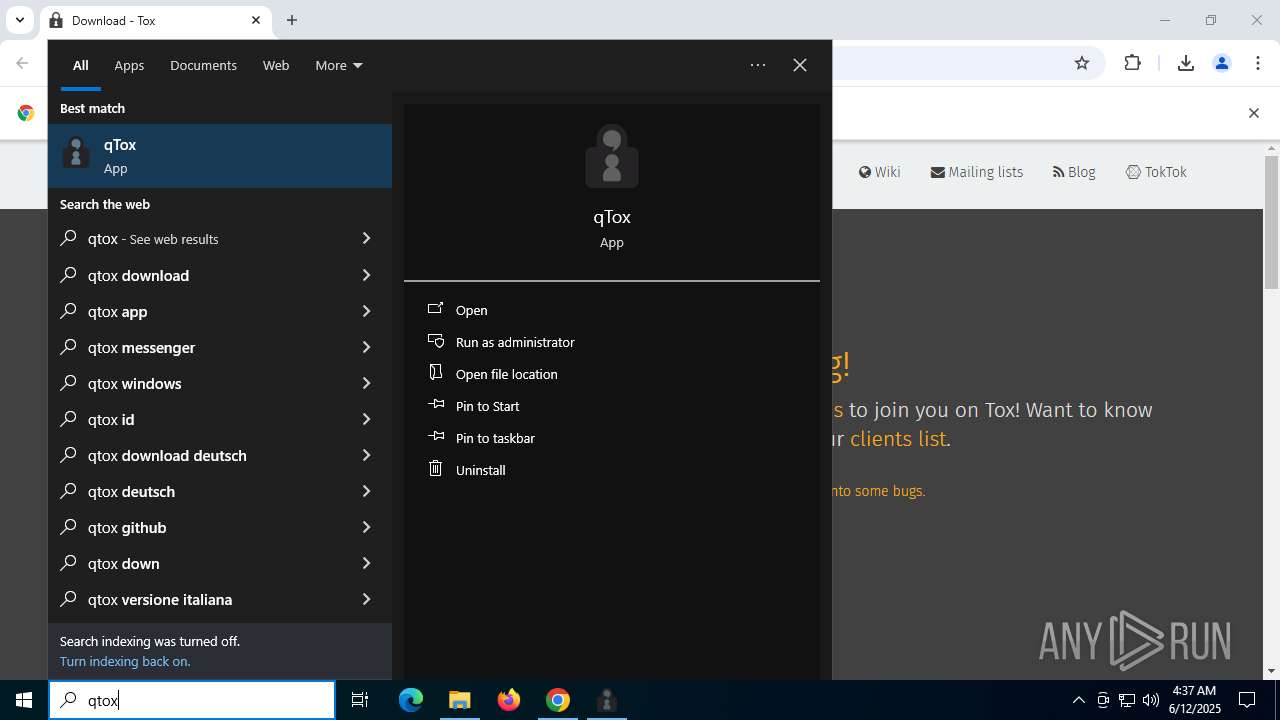Viewport: 1280px width, 720px height.
Task: Switch to the Apps search tab
Action: (129, 65)
